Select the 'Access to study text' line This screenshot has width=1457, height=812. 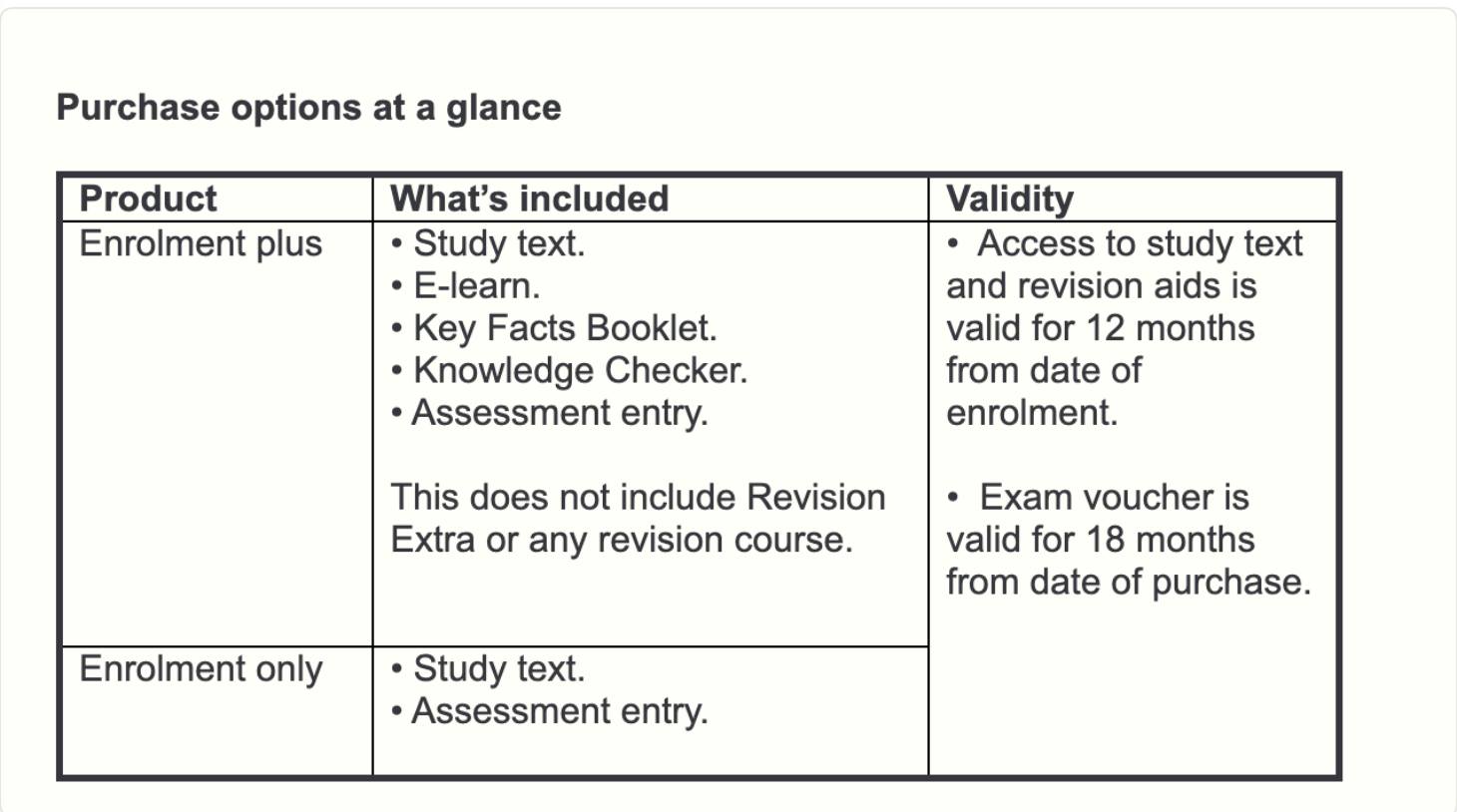[1125, 243]
